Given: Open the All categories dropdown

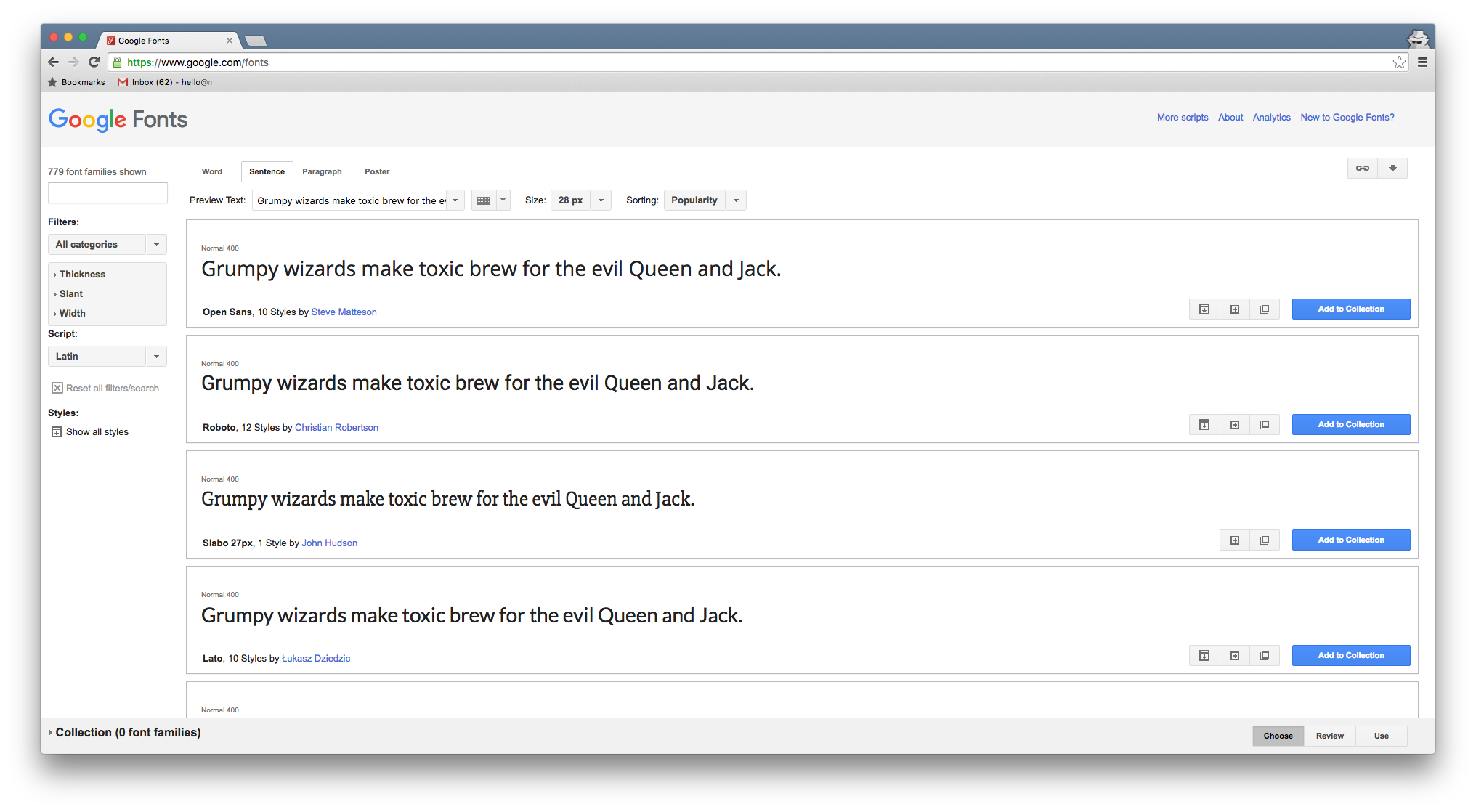Looking at the screenshot, I should coord(108,245).
